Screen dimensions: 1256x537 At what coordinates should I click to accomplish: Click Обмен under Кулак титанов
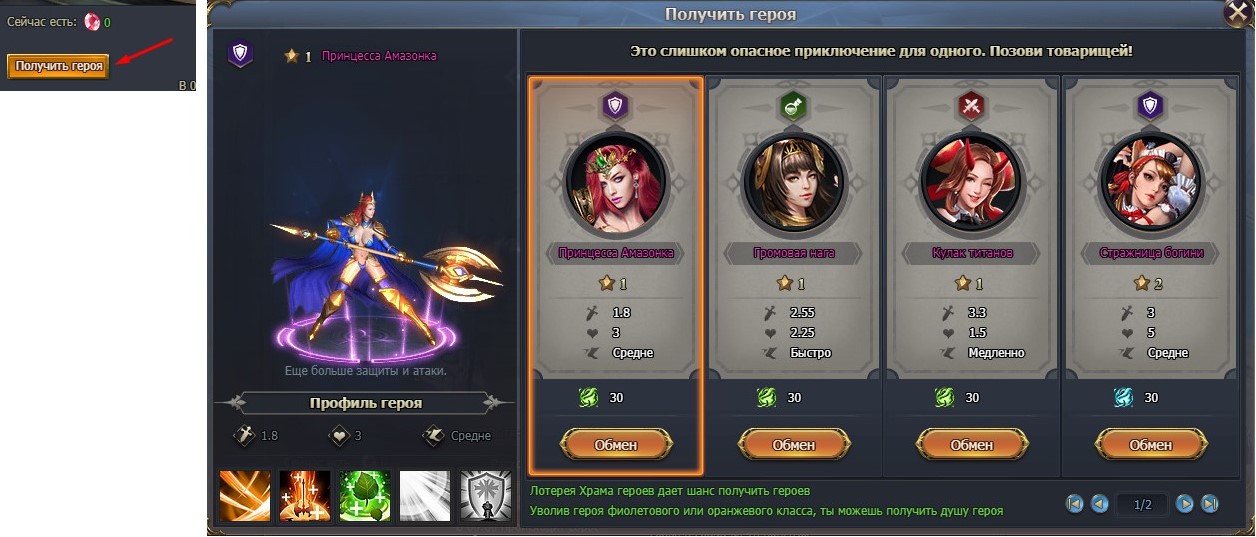(x=972, y=444)
